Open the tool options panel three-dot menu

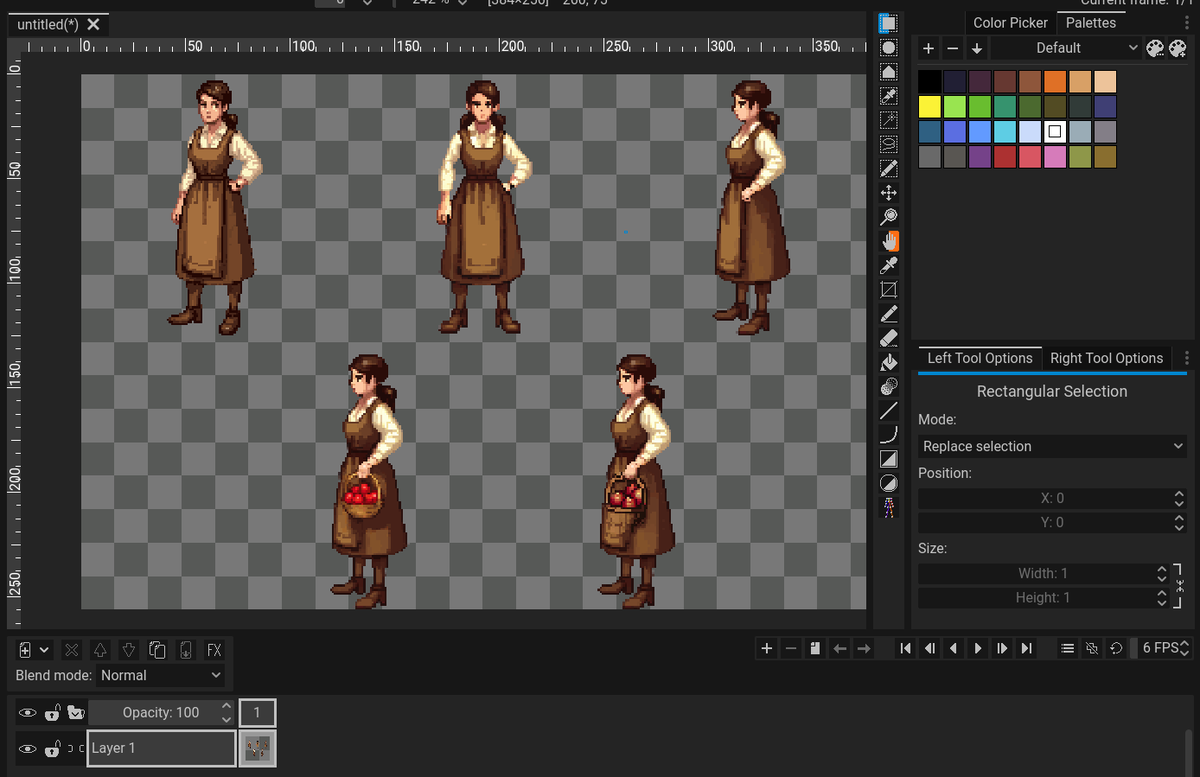point(1187,358)
